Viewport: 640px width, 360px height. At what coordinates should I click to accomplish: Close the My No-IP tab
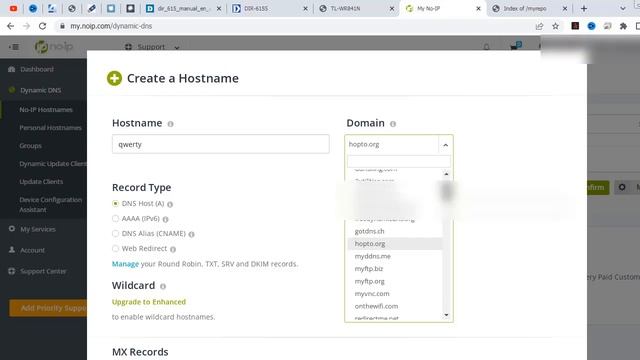point(478,9)
